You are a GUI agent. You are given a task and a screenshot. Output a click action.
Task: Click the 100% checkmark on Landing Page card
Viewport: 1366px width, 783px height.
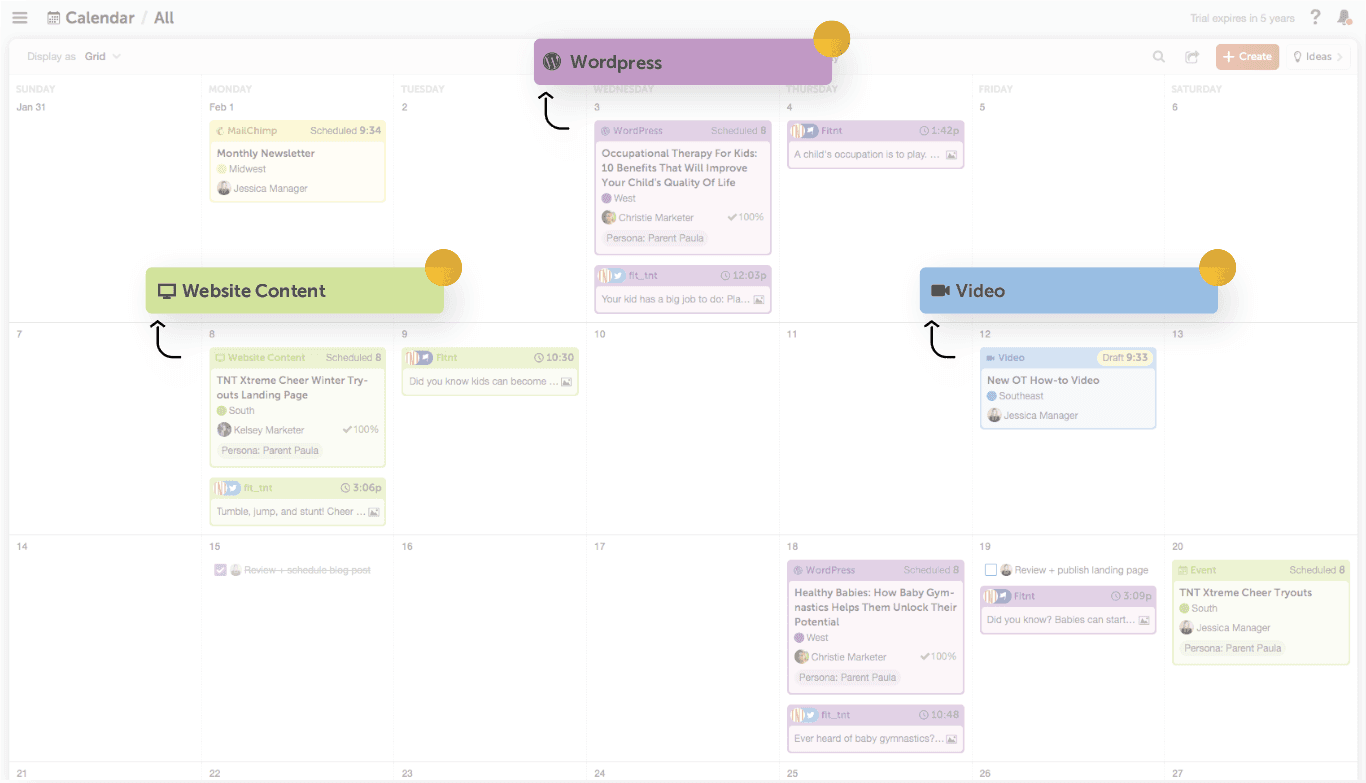[347, 430]
